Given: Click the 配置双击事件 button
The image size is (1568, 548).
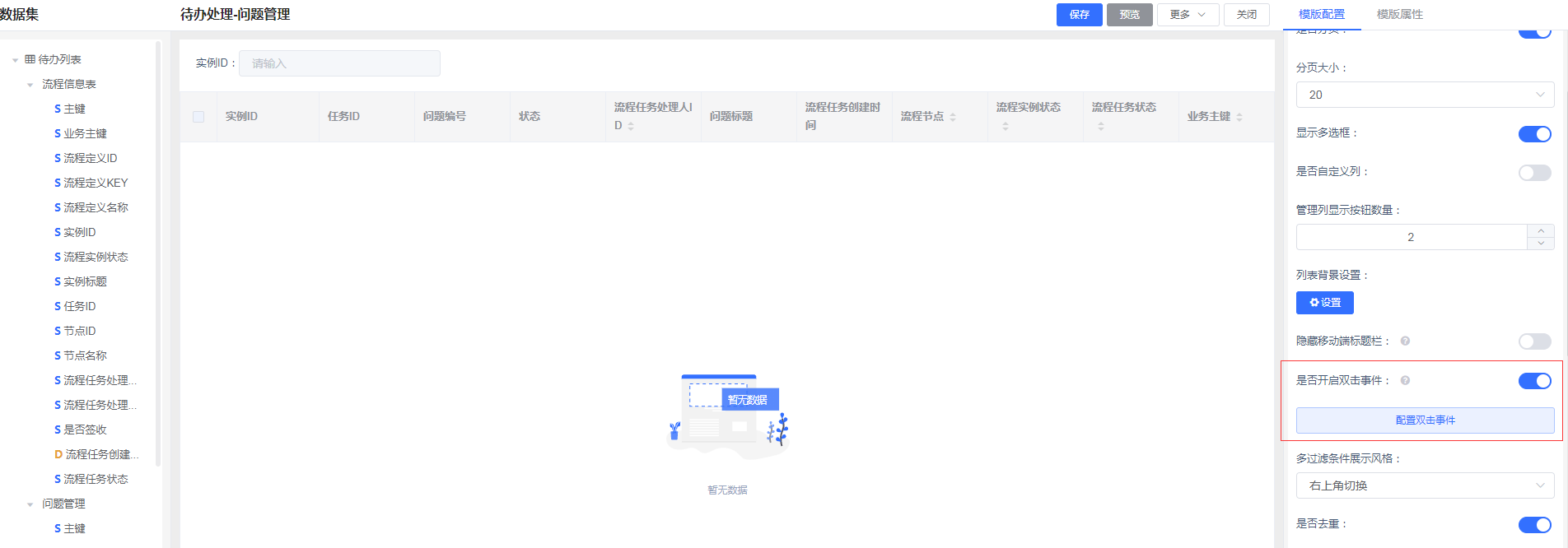Looking at the screenshot, I should pyautogui.click(x=1425, y=420).
